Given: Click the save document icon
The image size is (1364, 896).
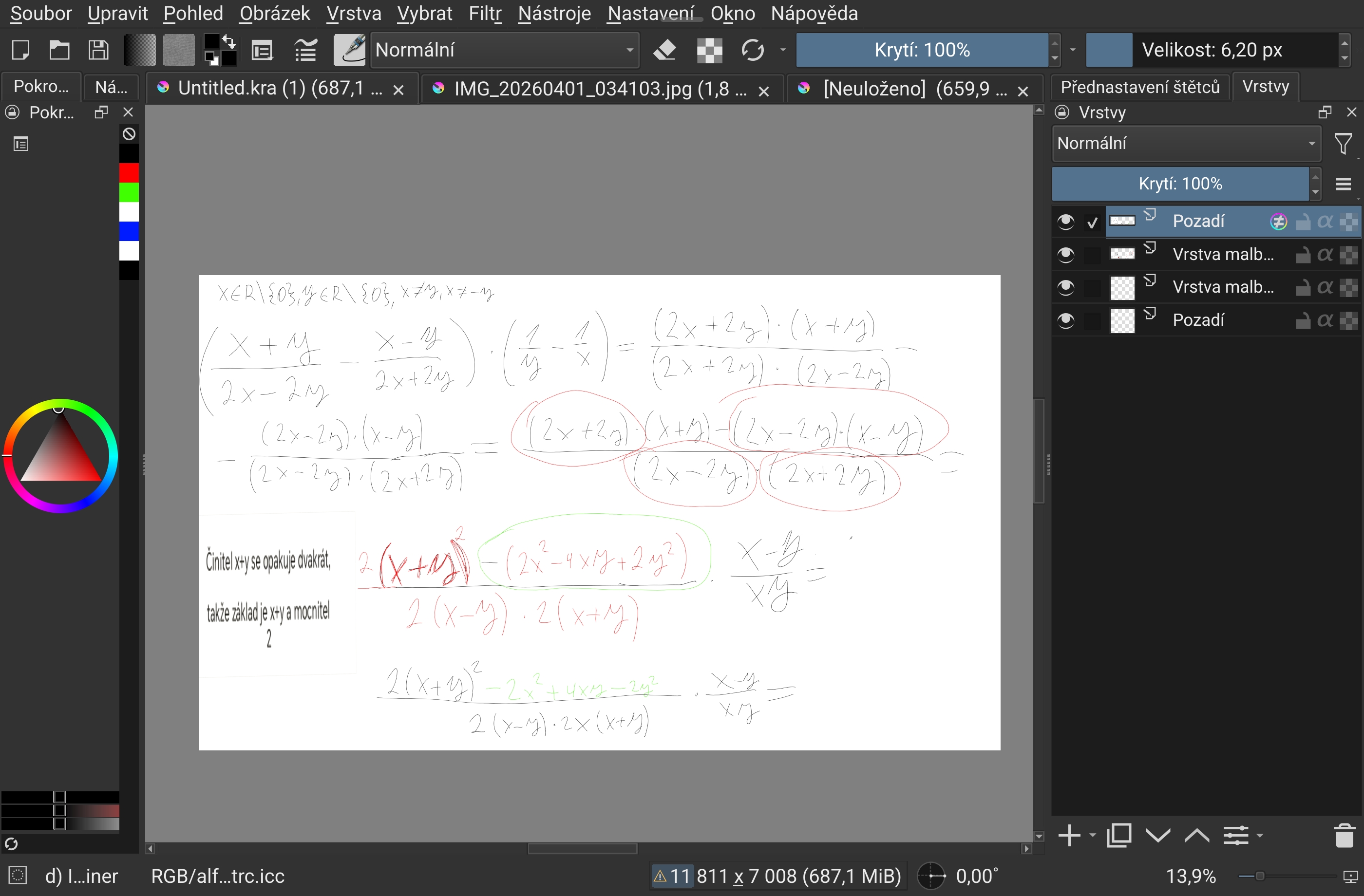Looking at the screenshot, I should point(98,51).
